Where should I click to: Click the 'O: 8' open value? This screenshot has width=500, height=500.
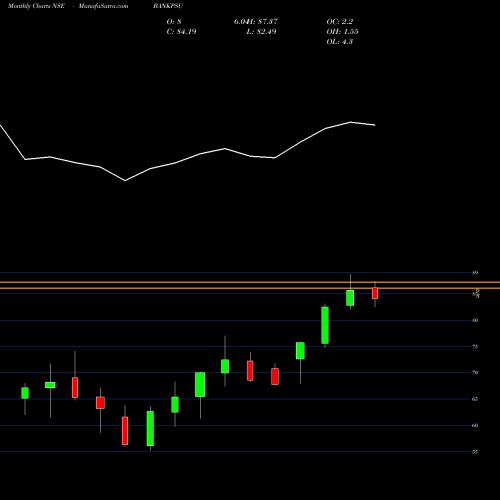coord(174,22)
